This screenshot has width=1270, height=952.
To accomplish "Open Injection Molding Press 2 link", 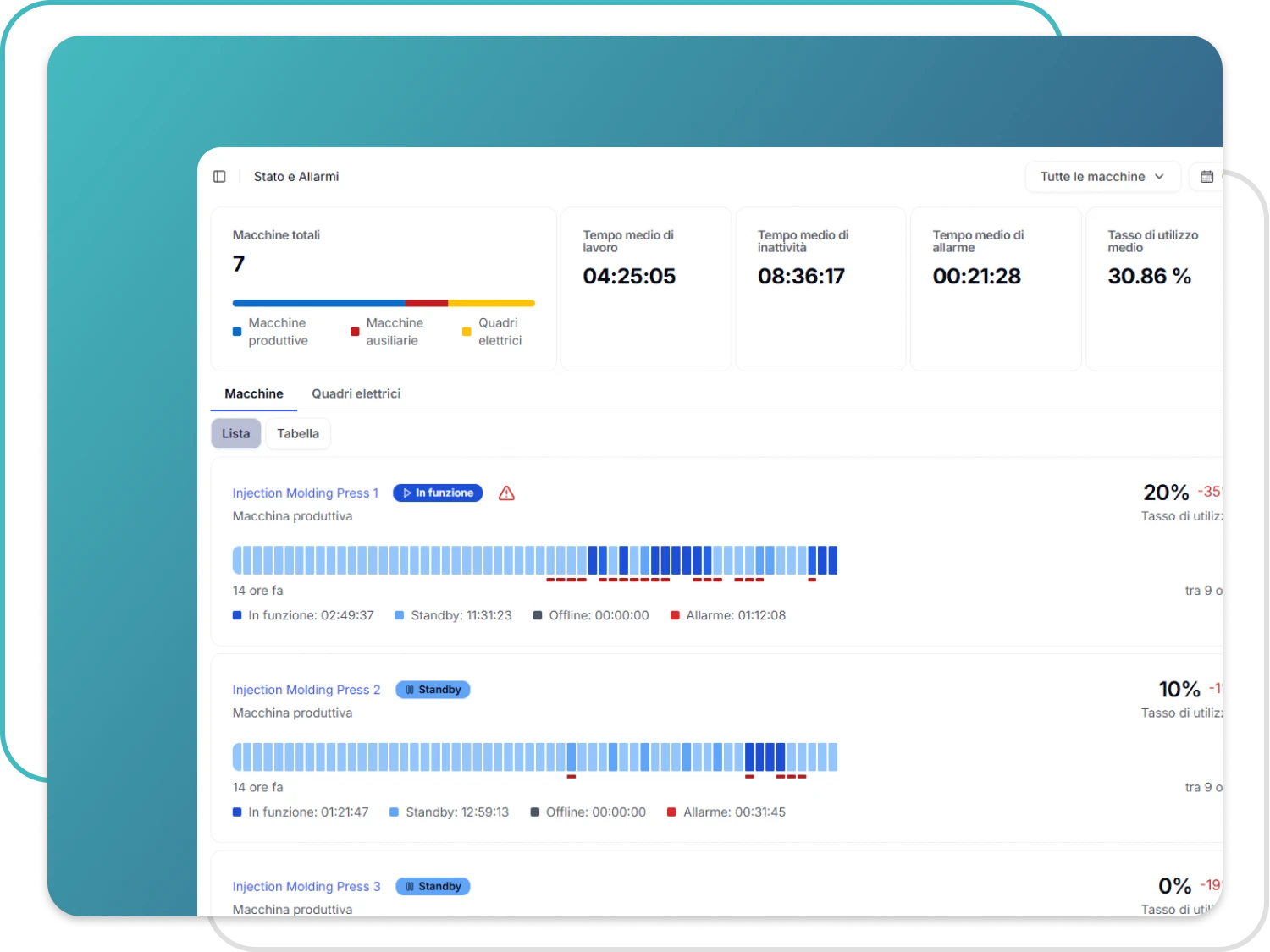I will 306,691.
